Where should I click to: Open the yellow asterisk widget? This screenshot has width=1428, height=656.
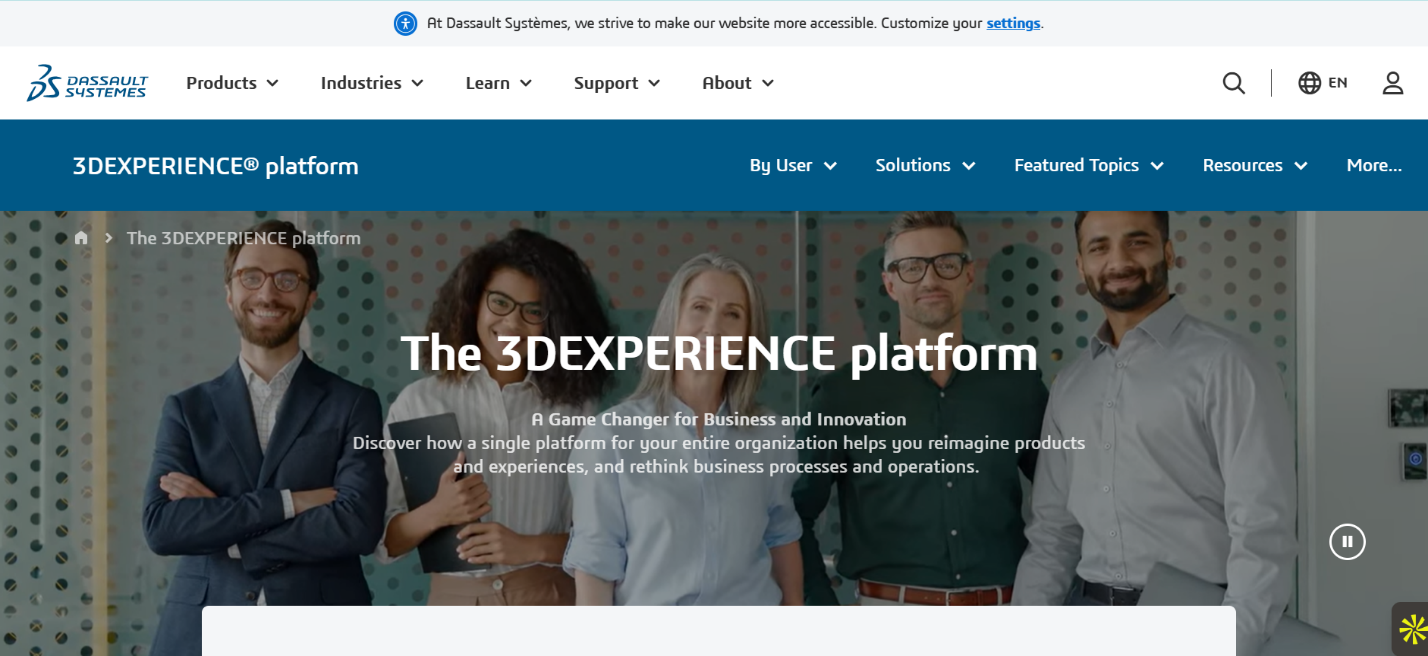1412,629
